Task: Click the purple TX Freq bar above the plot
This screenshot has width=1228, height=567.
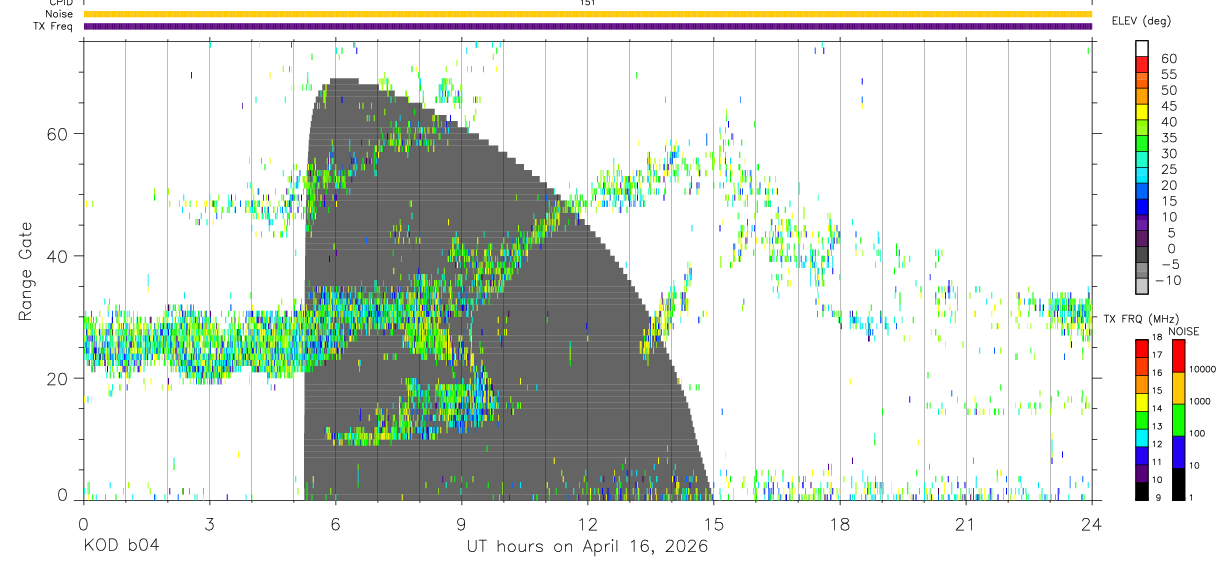Action: coord(587,26)
